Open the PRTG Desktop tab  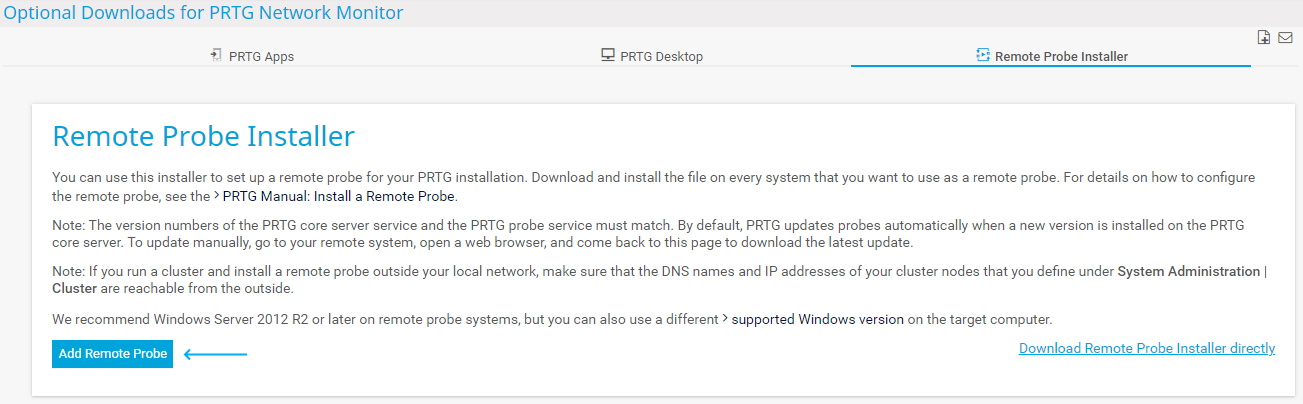(x=661, y=57)
